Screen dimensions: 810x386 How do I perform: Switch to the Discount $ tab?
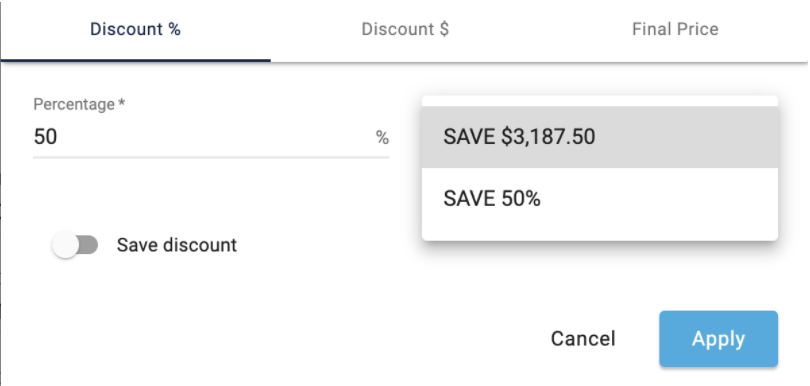click(405, 29)
